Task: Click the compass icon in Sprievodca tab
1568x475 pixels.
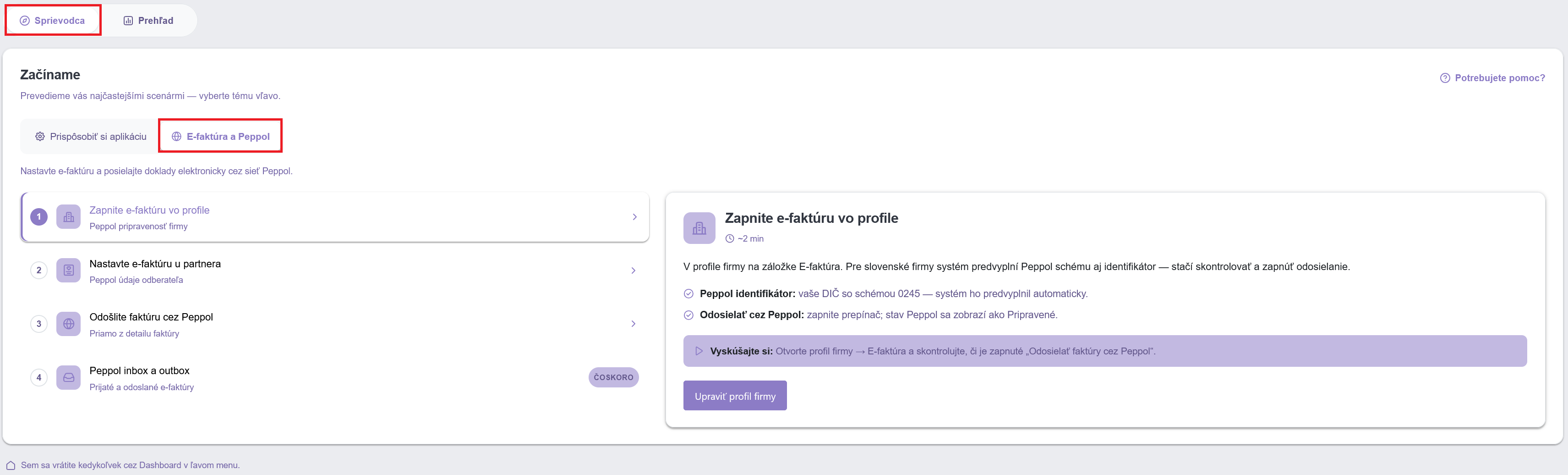Action: 24,21
